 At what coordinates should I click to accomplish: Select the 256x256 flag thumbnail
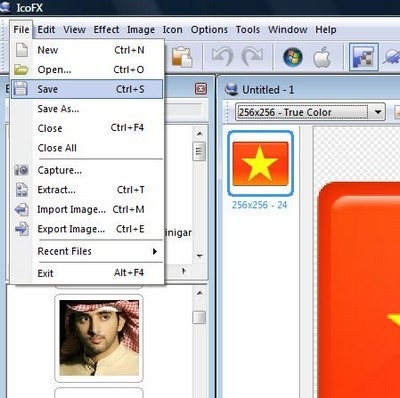[x=260, y=163]
